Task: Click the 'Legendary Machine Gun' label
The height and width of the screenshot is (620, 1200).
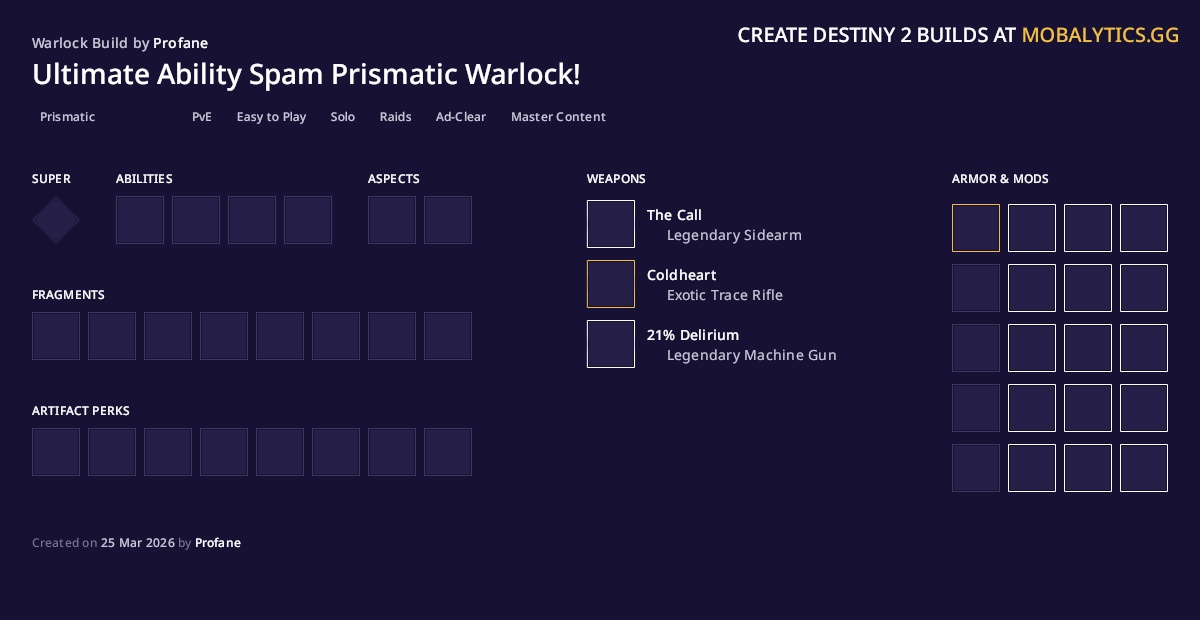Action: coord(752,355)
